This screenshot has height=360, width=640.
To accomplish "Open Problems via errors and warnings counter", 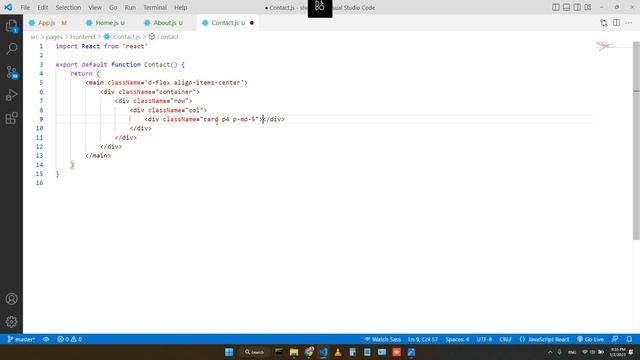I will point(69,339).
